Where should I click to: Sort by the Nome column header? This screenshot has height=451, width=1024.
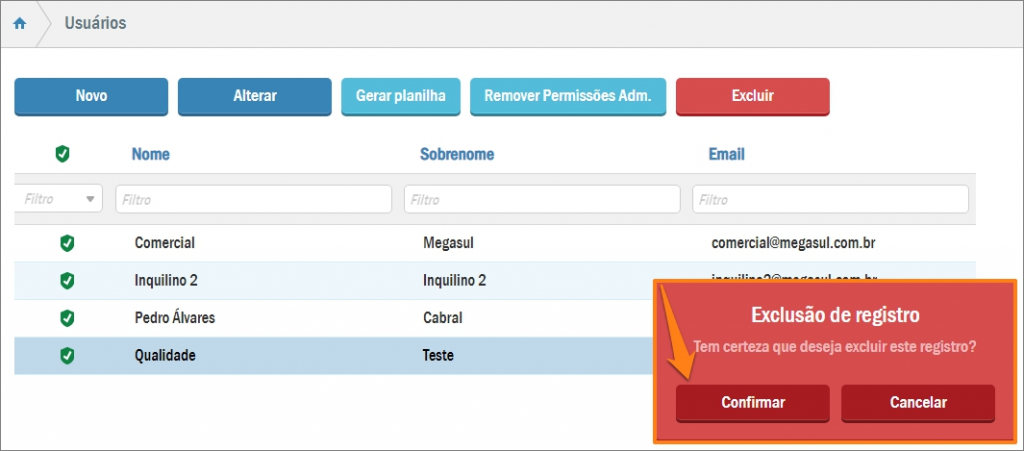150,154
